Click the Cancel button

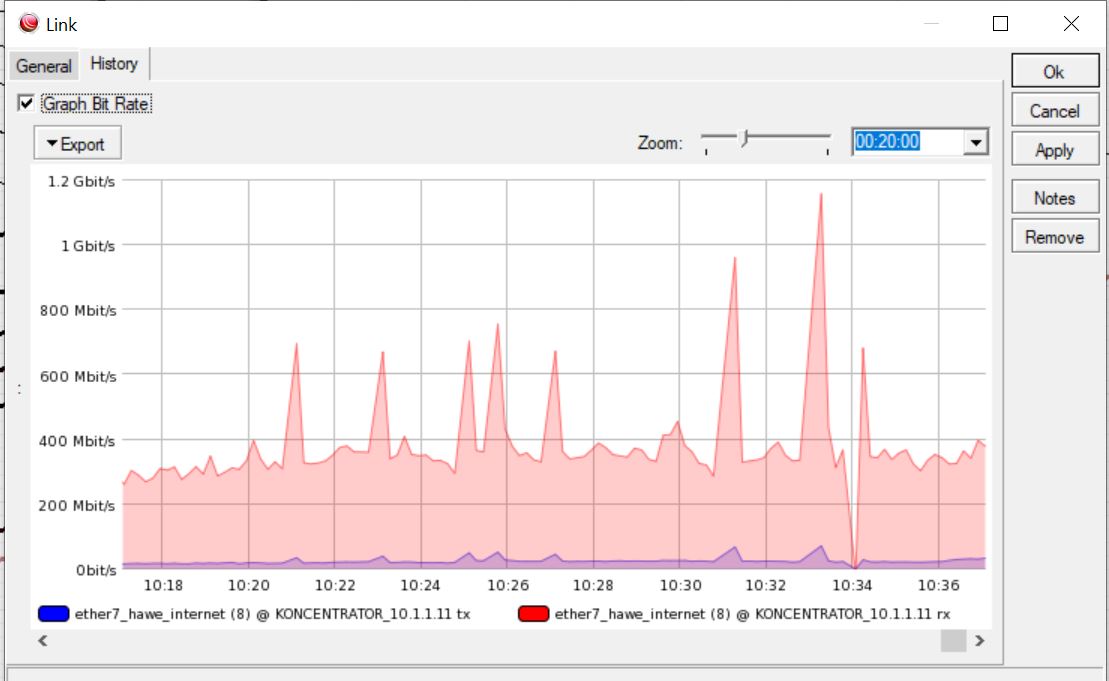click(x=1055, y=111)
